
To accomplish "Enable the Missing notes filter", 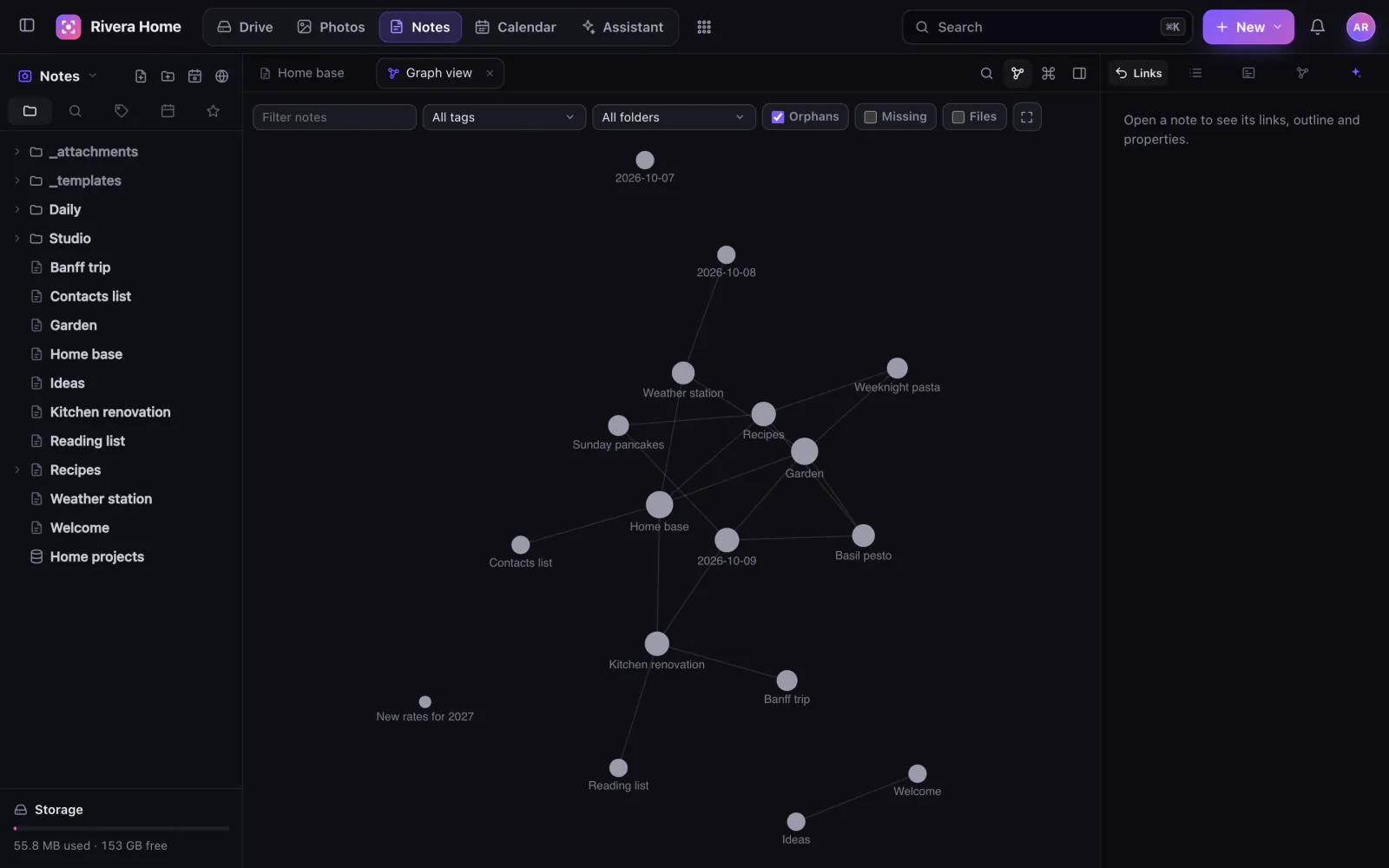I will [x=895, y=117].
